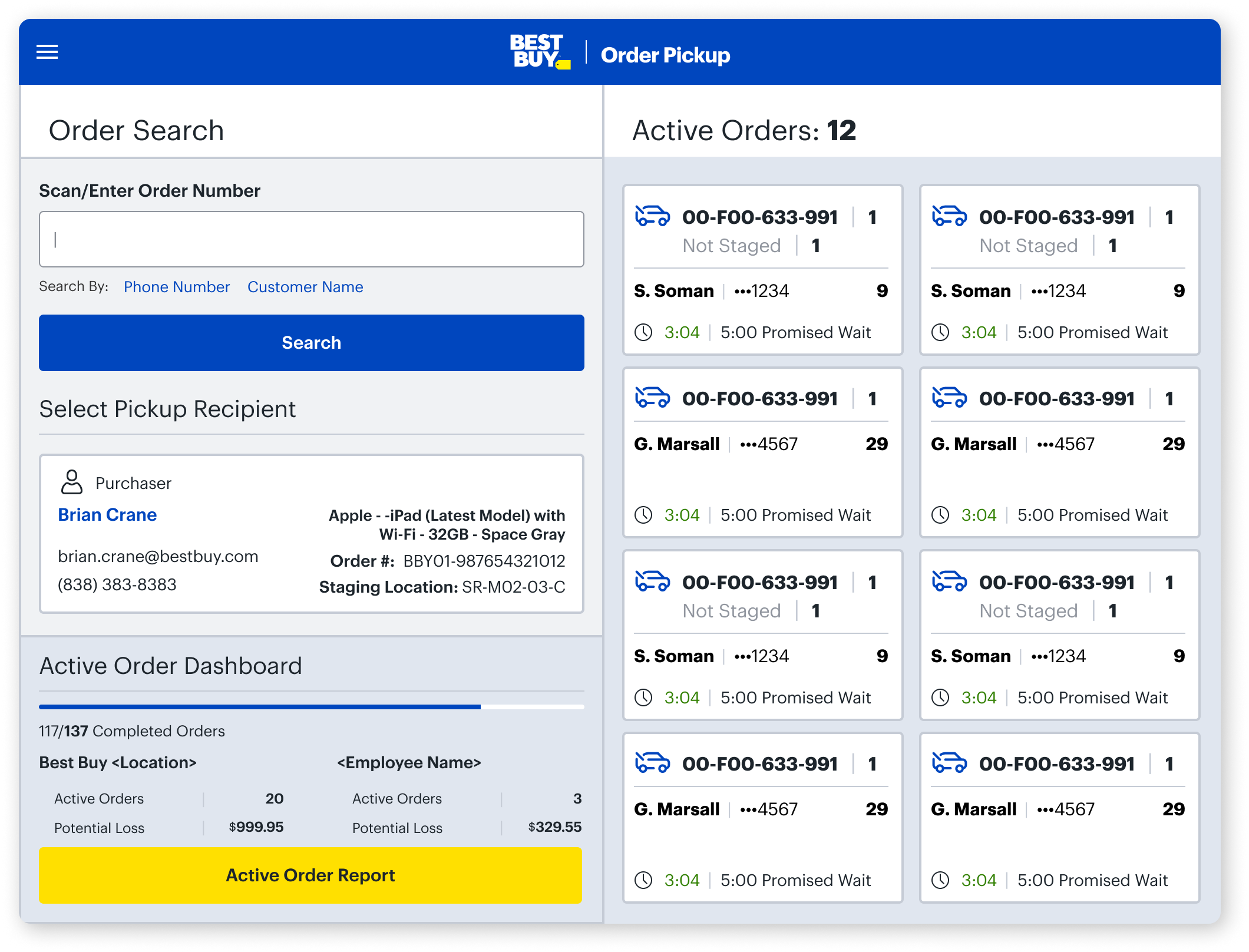Click clock icon on top-left order card
1249x952 pixels.
[x=643, y=332]
